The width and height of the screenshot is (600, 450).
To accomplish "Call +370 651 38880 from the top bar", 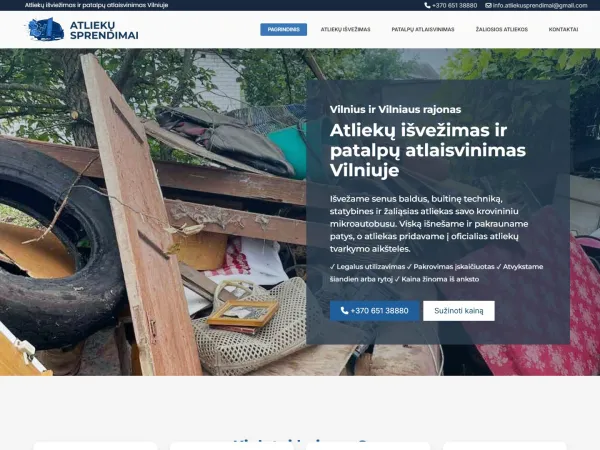I will tap(454, 5).
